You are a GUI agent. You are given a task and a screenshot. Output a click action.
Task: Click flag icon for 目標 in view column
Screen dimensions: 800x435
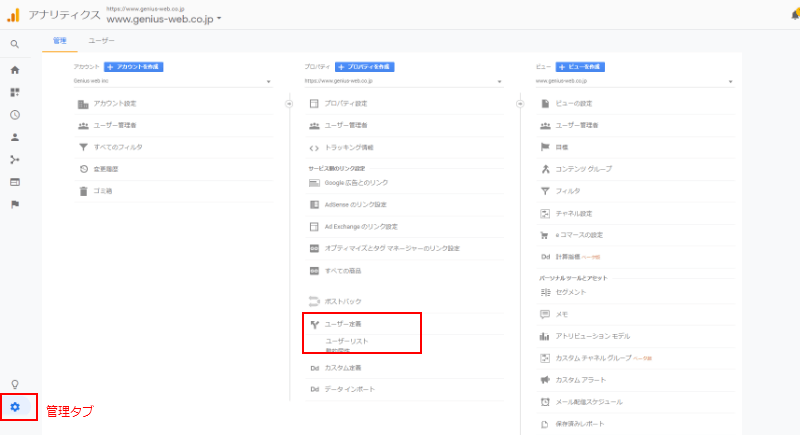coord(545,147)
